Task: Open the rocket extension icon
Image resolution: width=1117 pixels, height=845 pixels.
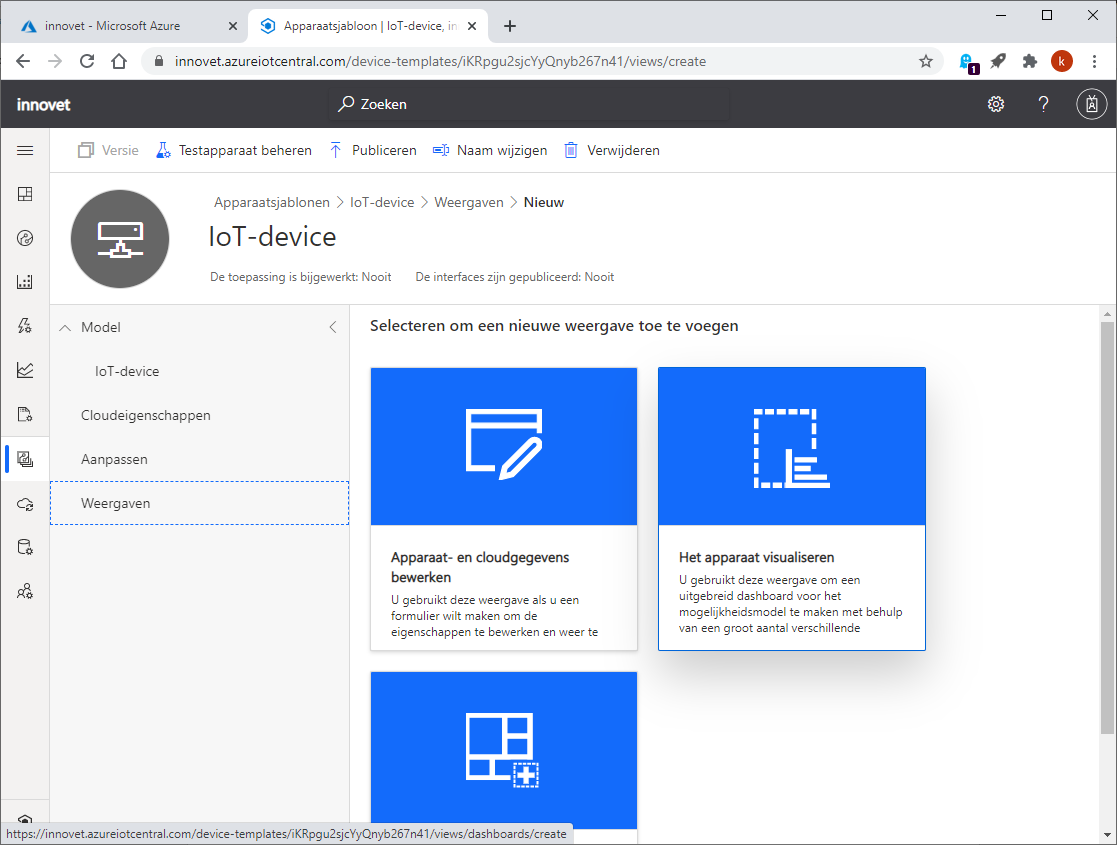Action: [998, 61]
